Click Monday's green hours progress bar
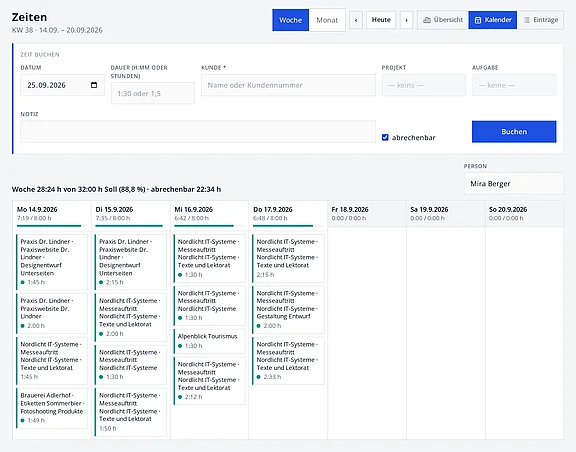 pyautogui.click(x=49, y=226)
